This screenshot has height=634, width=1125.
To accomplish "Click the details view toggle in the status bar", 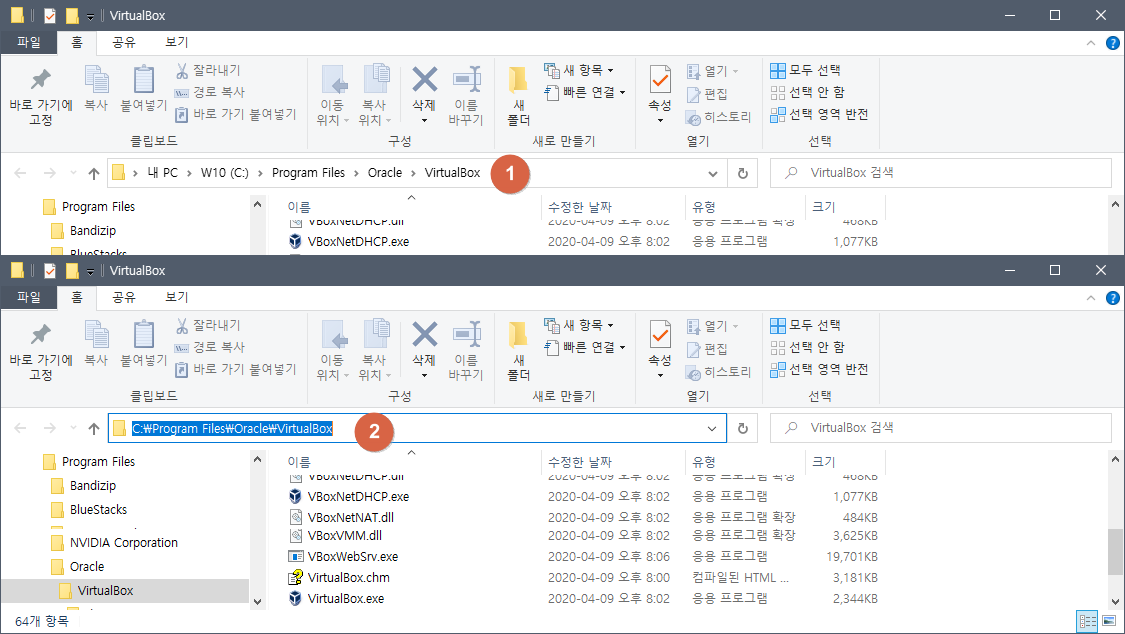I will [x=1088, y=621].
